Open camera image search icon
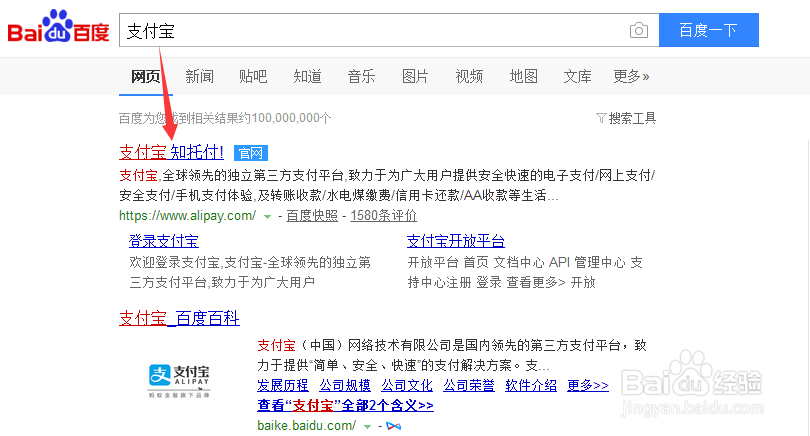The width and height of the screenshot is (810, 436). click(639, 30)
